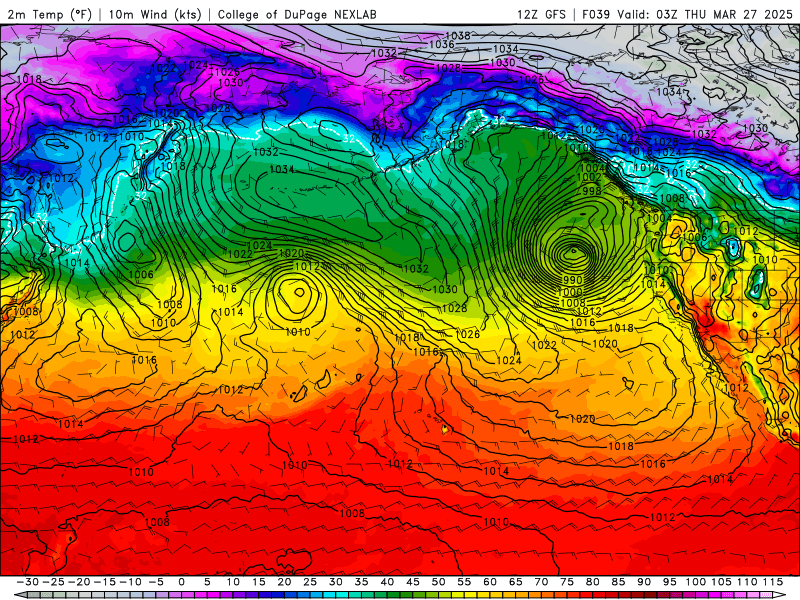This screenshot has height=600, width=800.
Task: Click the 90 value on temperature scale
Action: tap(644, 582)
